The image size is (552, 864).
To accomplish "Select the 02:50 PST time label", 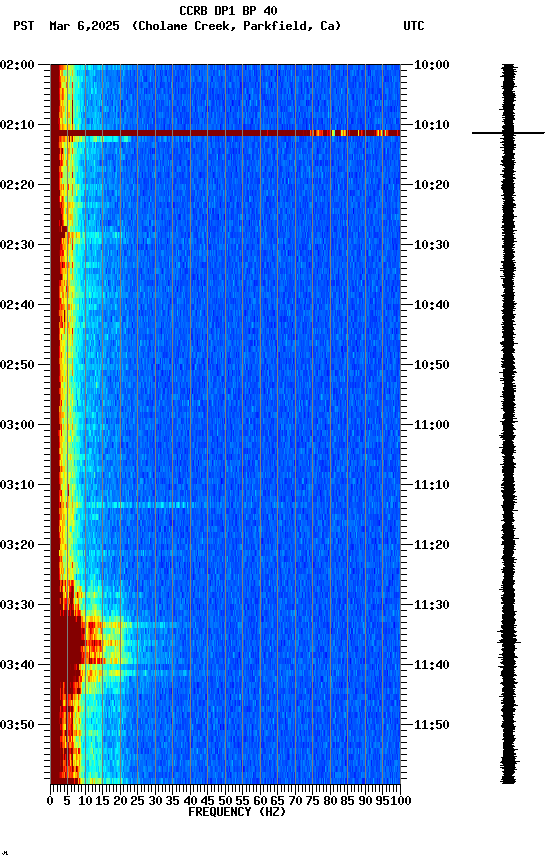I will 17,365.
